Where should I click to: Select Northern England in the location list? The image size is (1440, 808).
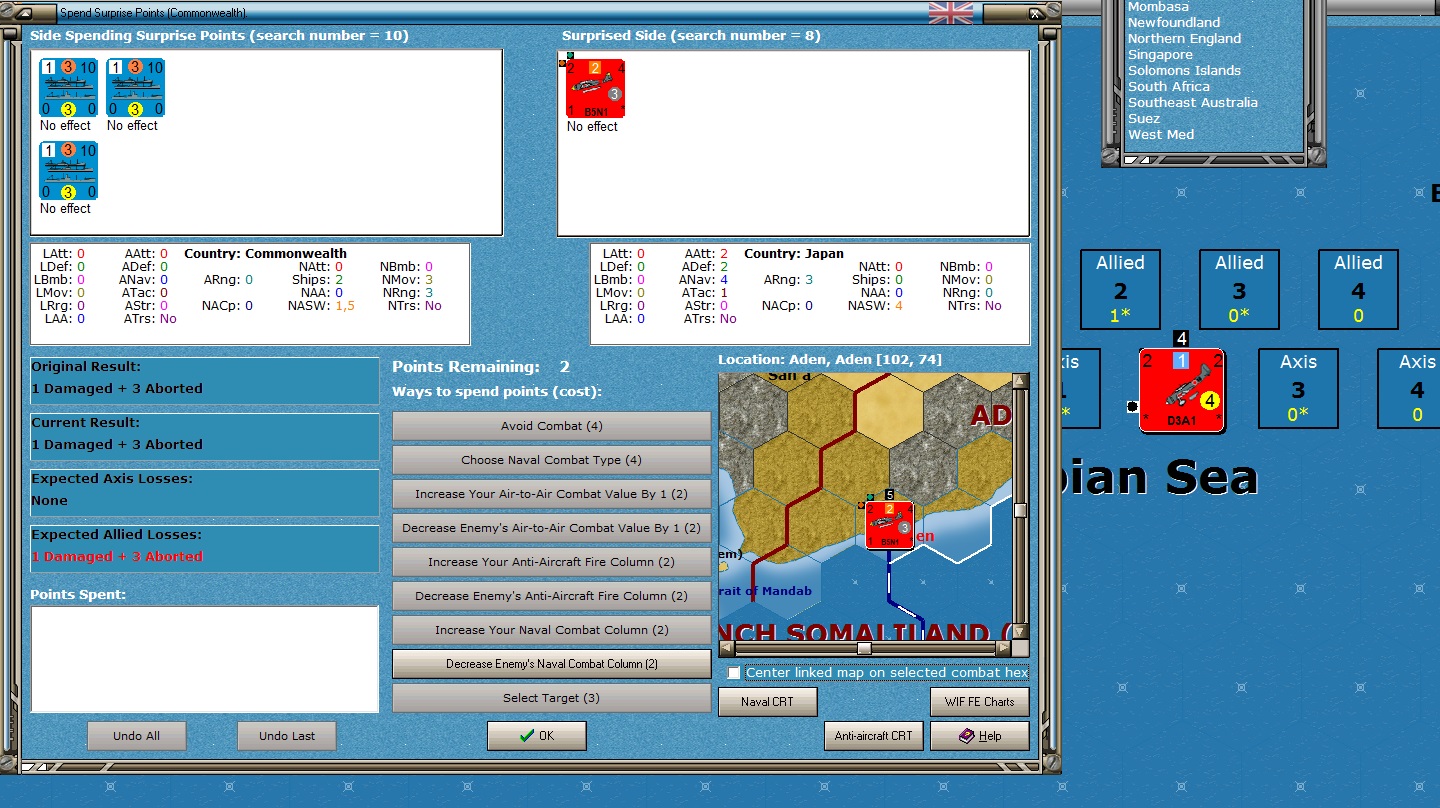pyautogui.click(x=1184, y=38)
